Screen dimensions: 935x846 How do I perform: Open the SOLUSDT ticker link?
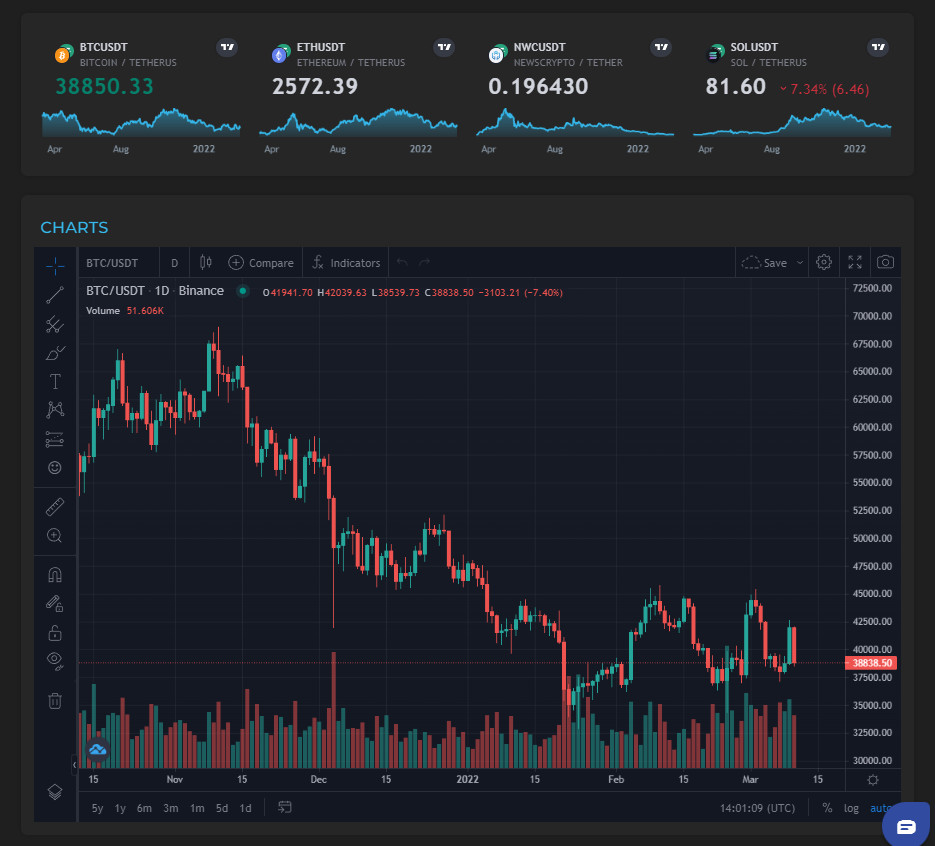pyautogui.click(x=754, y=47)
